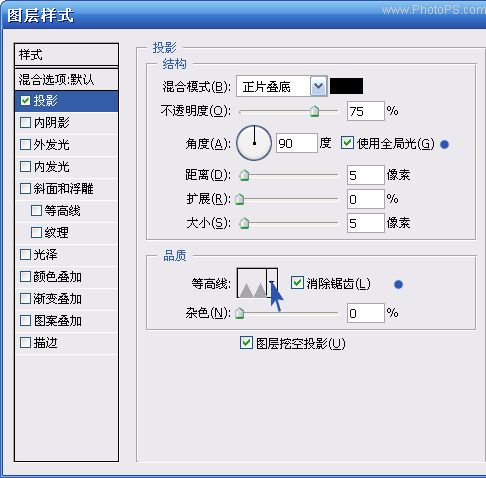Click the angle dial control
The height and width of the screenshot is (478, 486).
tap(254, 143)
